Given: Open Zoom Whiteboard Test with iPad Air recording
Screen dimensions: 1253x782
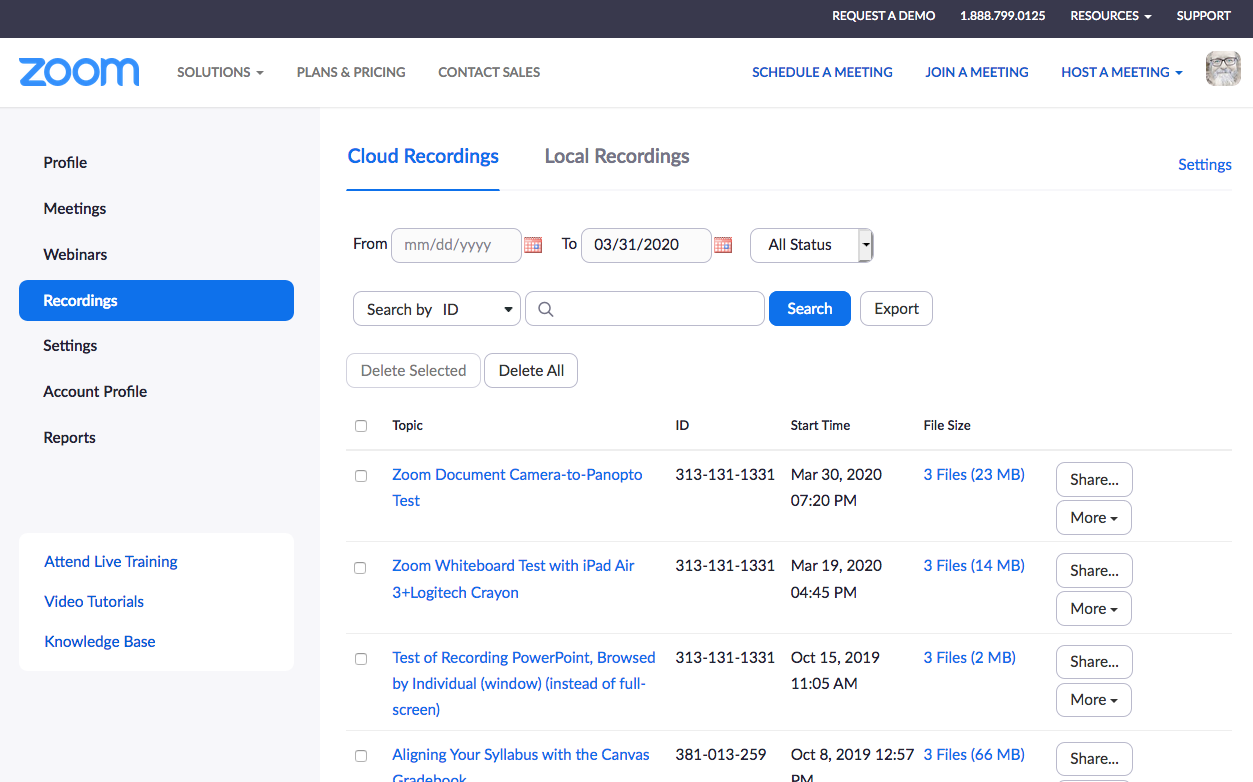Looking at the screenshot, I should (x=513, y=579).
